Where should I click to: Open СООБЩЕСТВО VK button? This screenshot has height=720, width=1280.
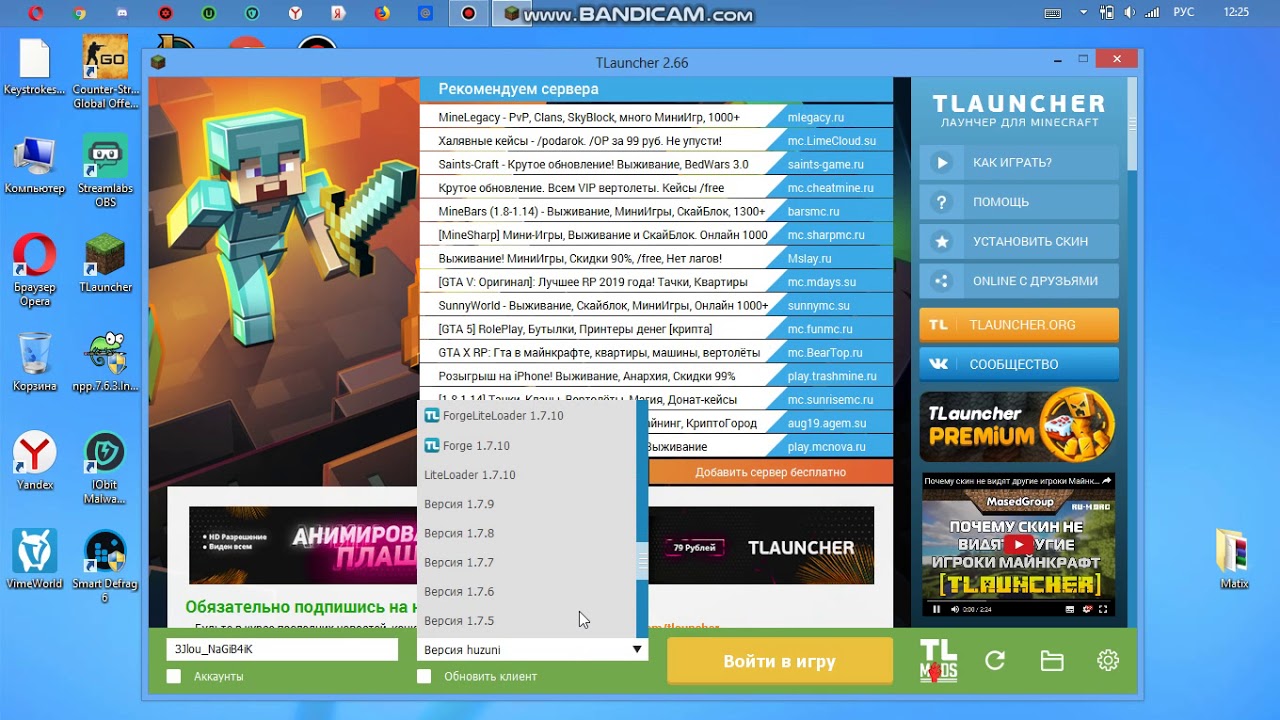coord(1019,364)
